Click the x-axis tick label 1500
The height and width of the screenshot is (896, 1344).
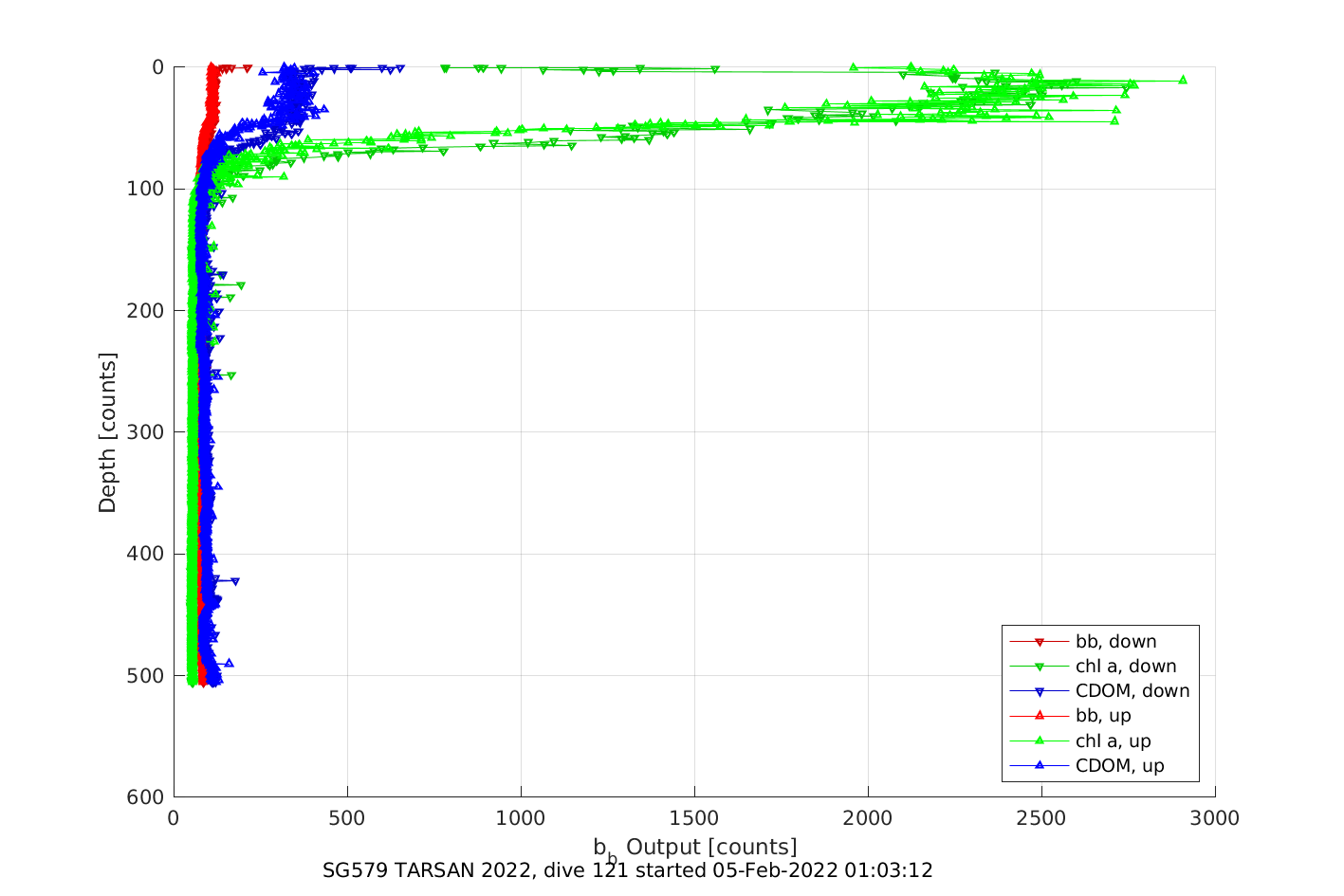694,819
